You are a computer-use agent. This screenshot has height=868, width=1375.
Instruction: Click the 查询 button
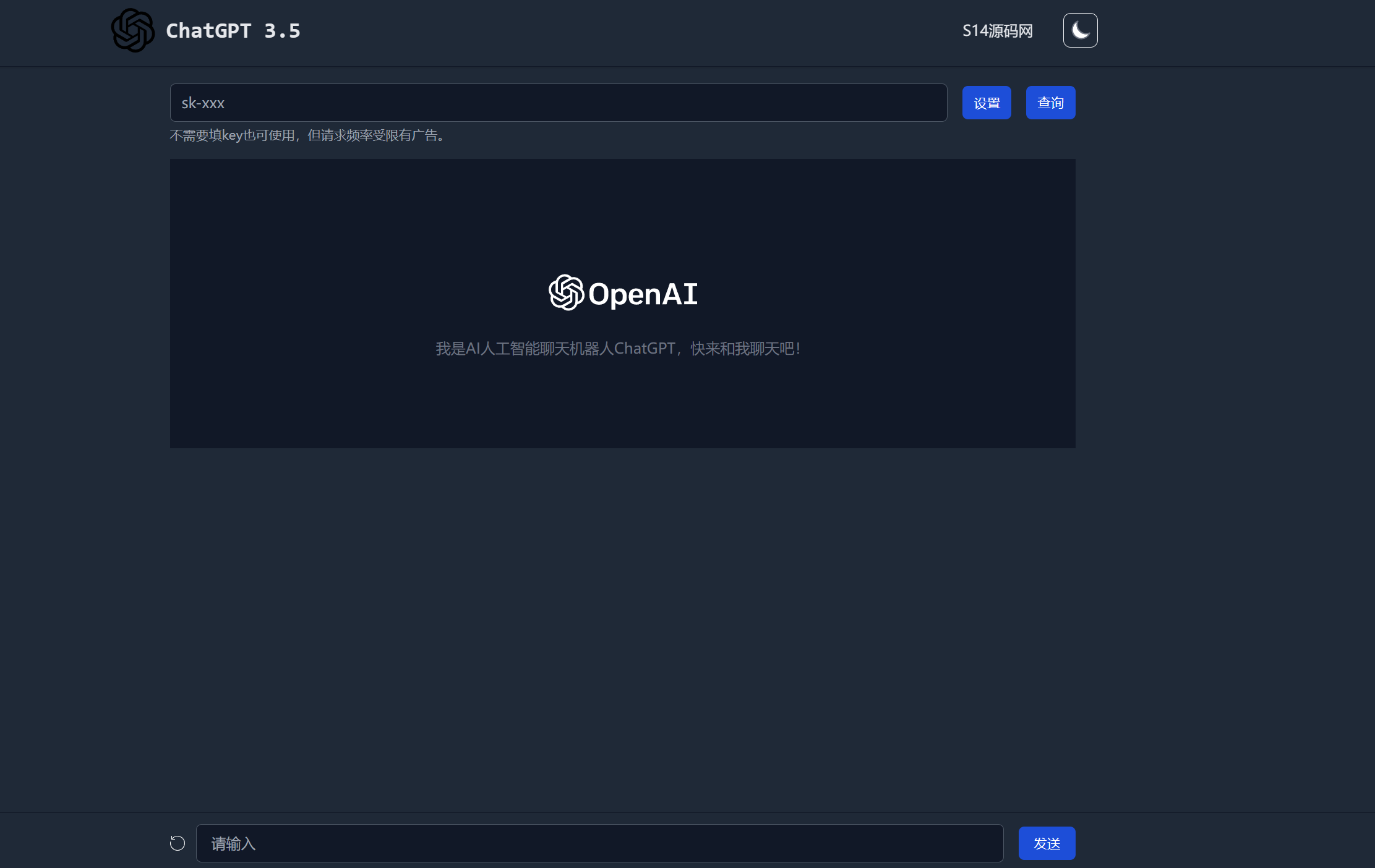[x=1050, y=103]
